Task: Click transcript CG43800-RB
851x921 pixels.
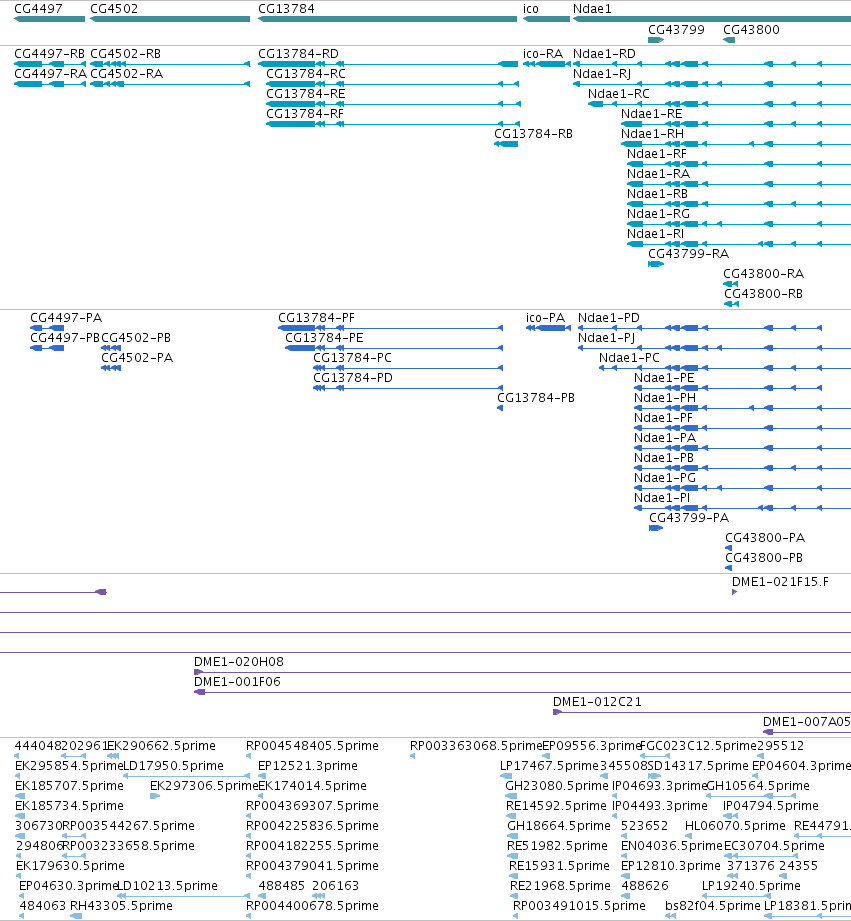Action: tap(763, 294)
